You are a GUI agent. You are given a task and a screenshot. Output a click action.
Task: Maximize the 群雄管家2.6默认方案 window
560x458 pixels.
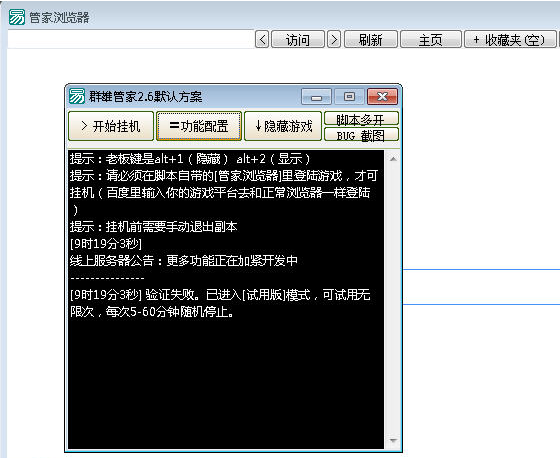click(349, 96)
